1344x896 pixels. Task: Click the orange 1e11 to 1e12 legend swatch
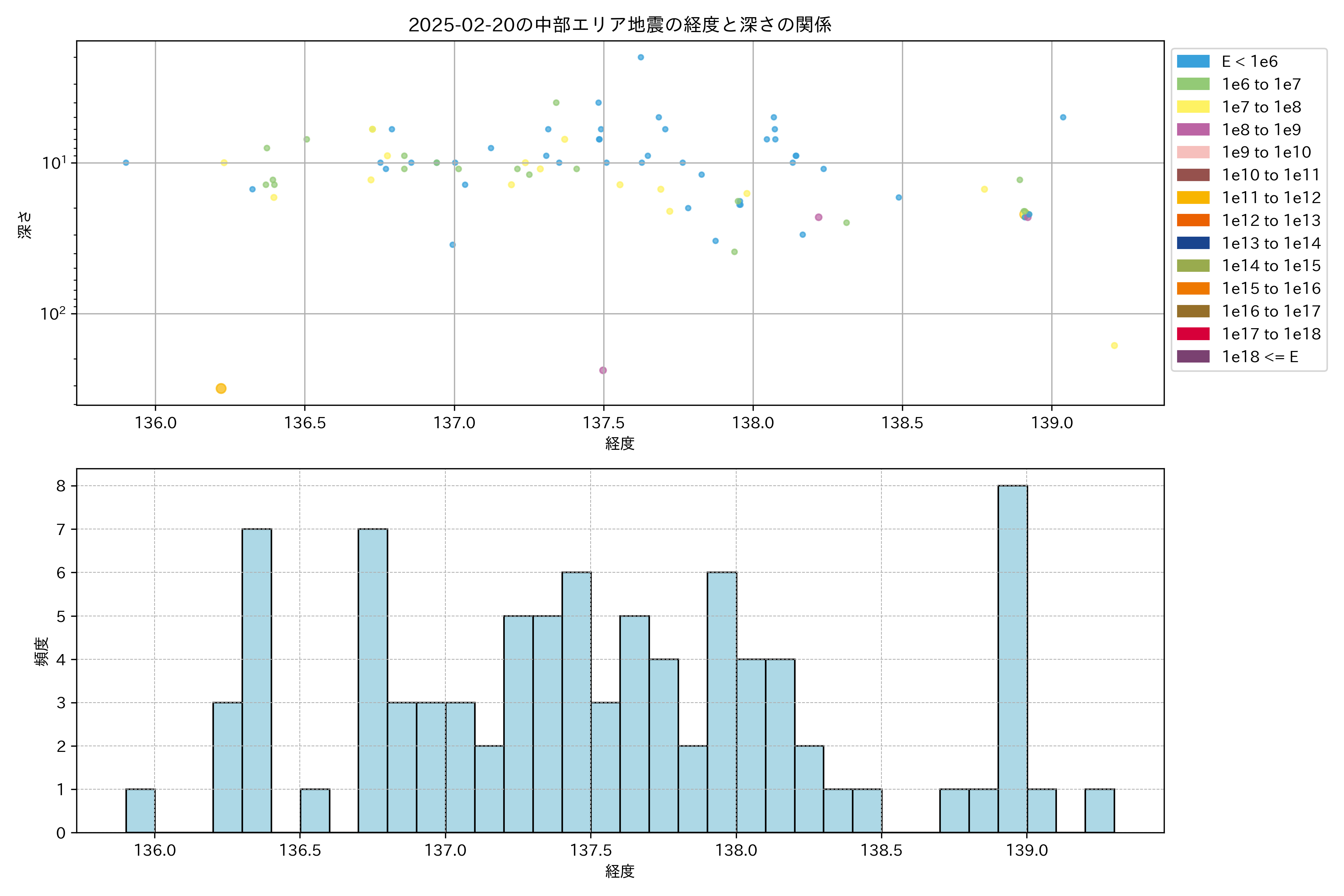(1192, 198)
